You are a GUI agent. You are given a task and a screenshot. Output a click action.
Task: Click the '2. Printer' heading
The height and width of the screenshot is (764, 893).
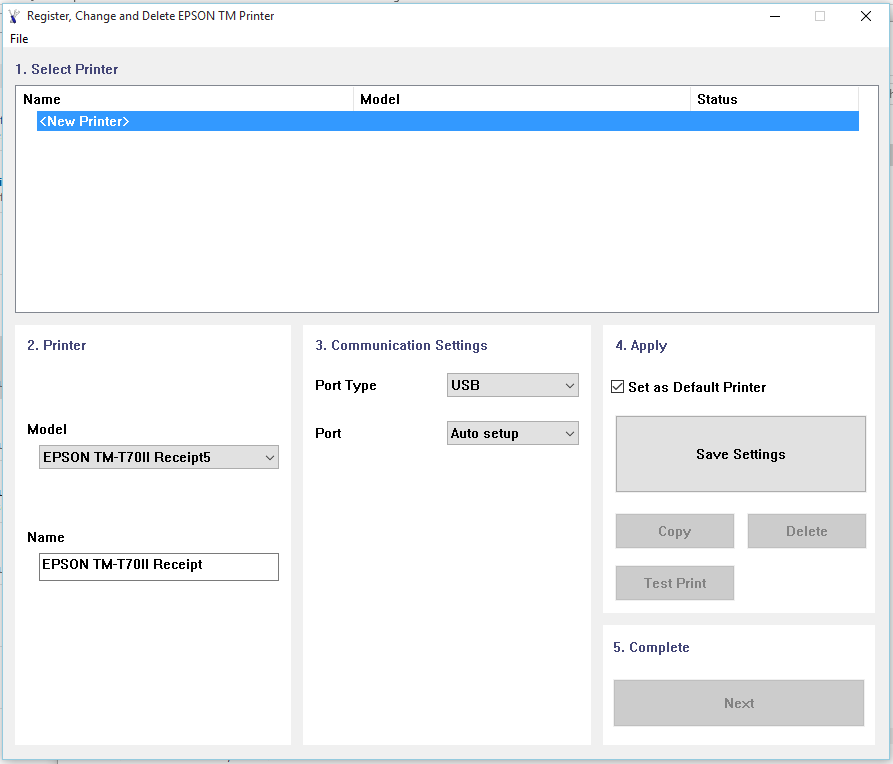56,345
